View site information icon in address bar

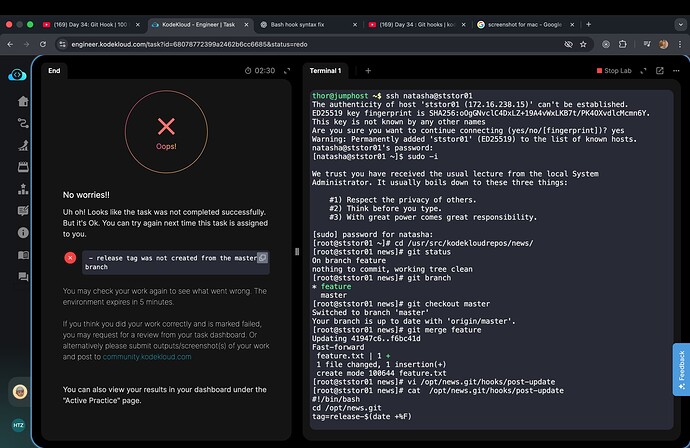[62, 44]
